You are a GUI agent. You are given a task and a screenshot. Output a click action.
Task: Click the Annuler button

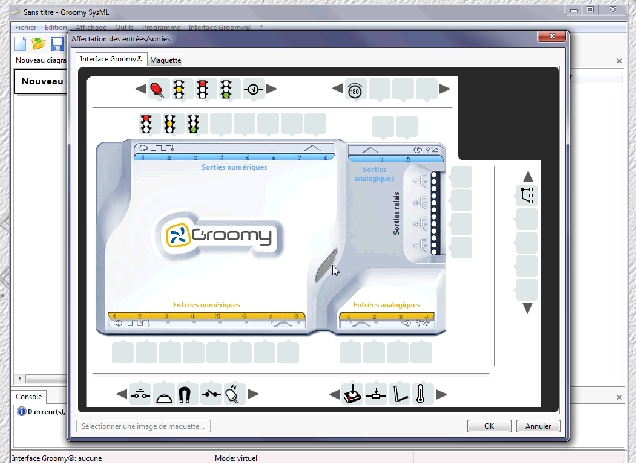click(x=538, y=426)
